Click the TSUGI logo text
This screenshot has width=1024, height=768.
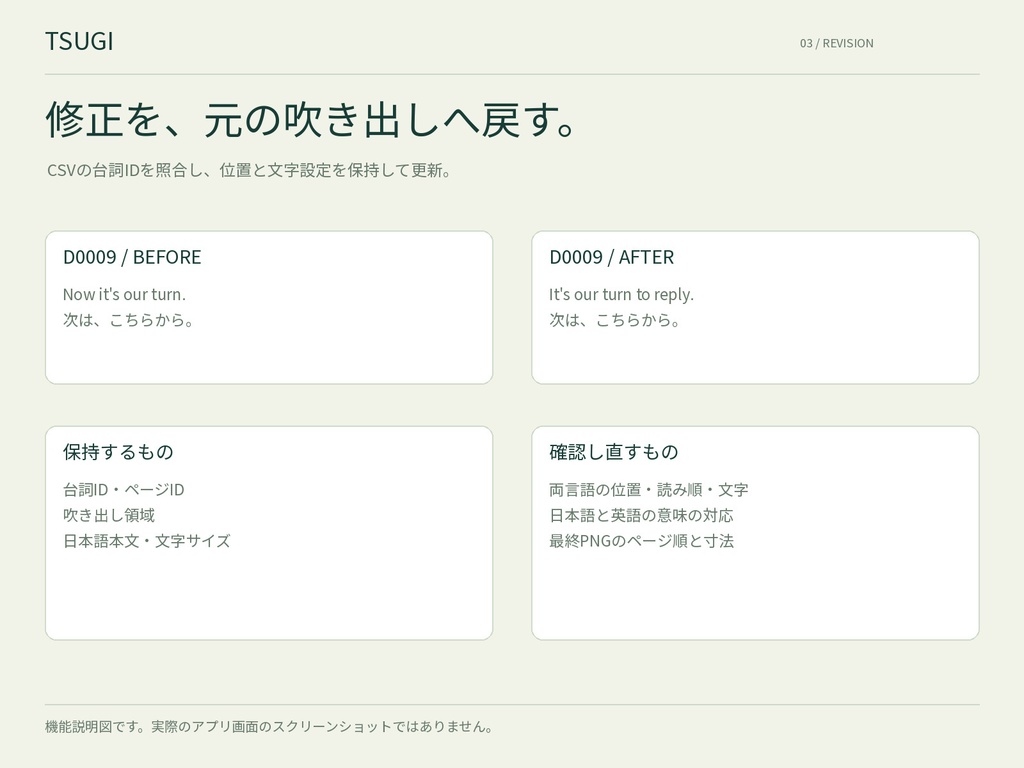pos(79,41)
